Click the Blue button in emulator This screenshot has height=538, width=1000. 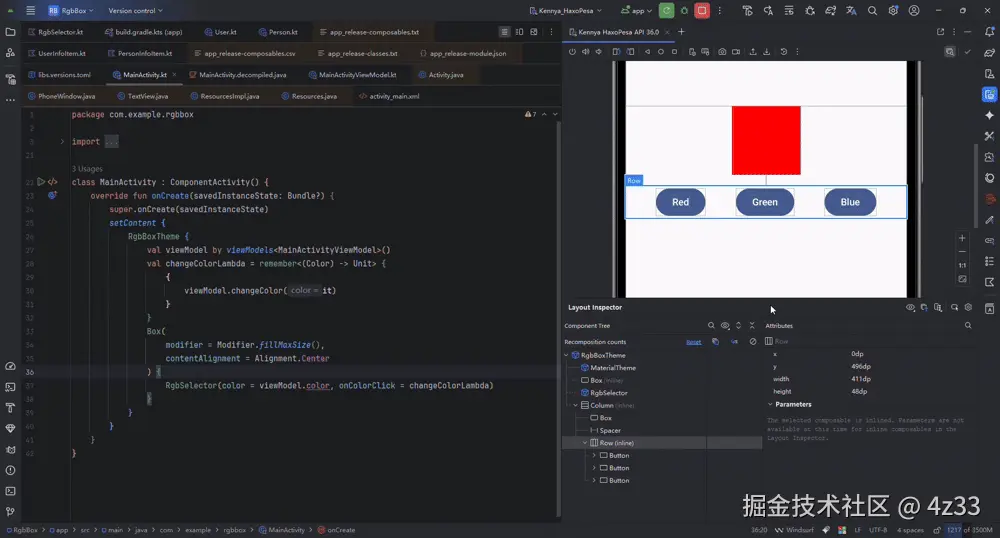click(x=850, y=202)
